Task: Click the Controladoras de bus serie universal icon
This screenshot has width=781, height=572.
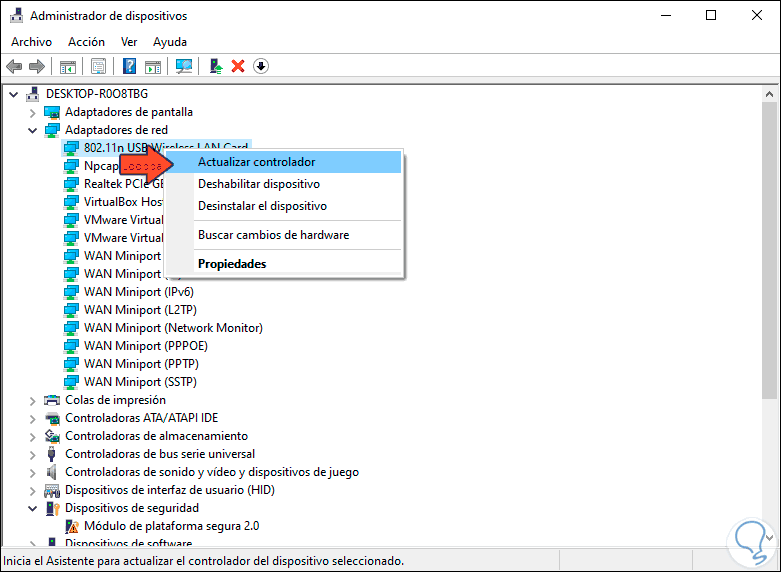Action: click(x=51, y=454)
